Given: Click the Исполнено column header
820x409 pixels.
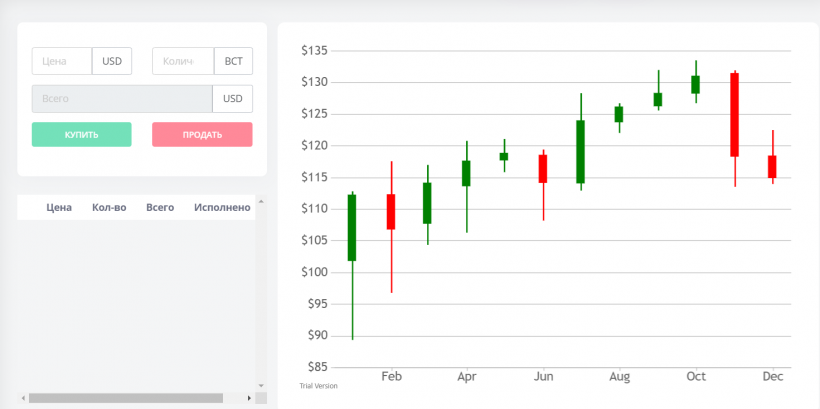Looking at the screenshot, I should [x=222, y=208].
